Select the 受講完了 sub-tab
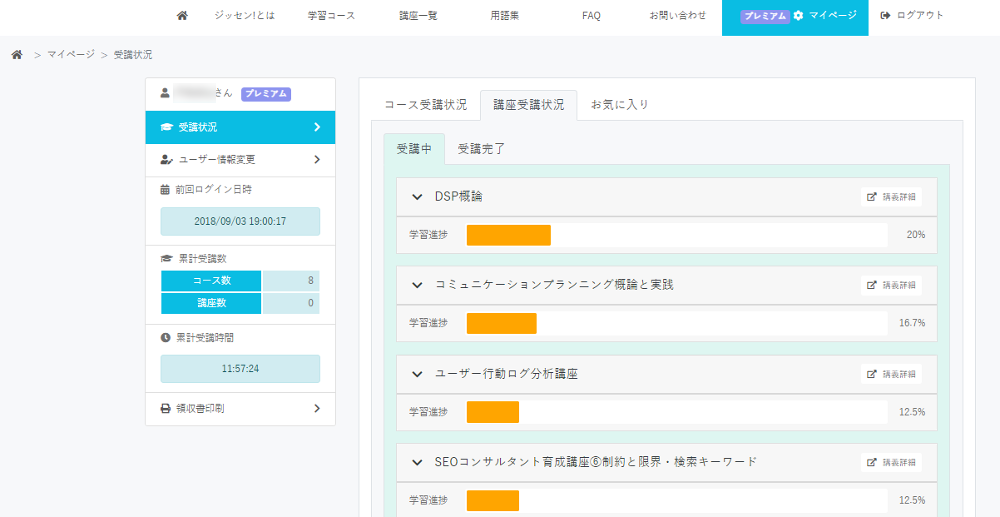This screenshot has height=517, width=1000. coord(481,149)
